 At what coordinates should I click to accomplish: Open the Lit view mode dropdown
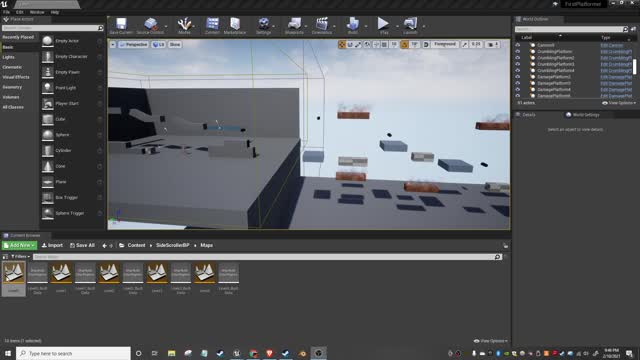click(158, 44)
